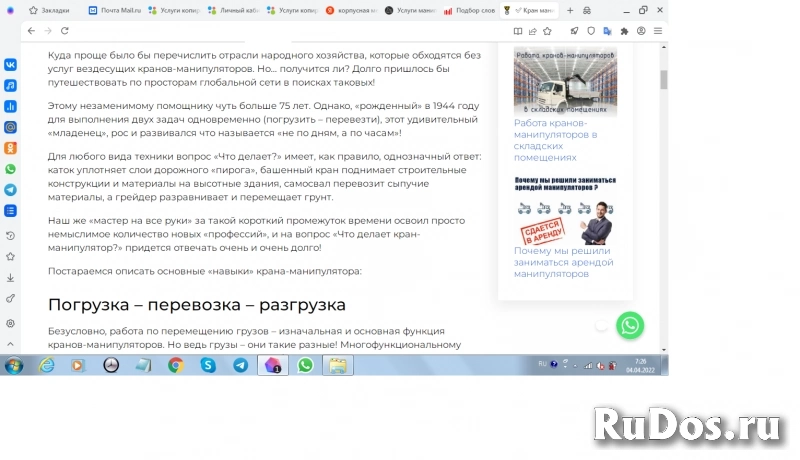Image resolution: width=800 pixels, height=460 pixels.
Task: Open downloads from the sidebar
Action: click(x=10, y=277)
